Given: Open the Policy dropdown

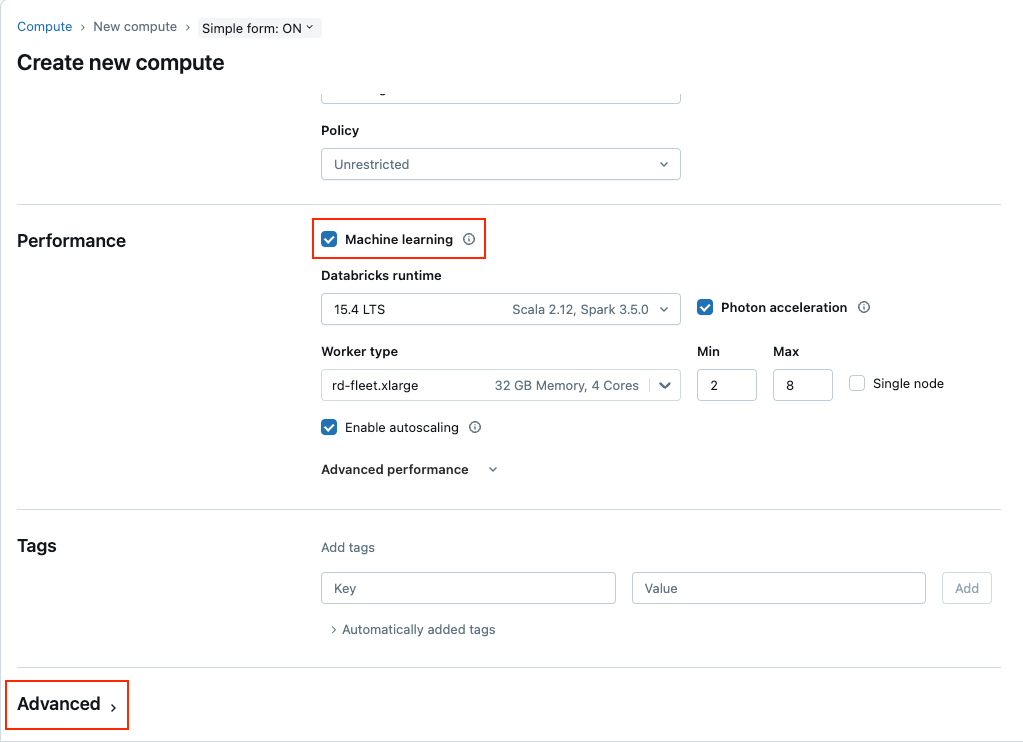Looking at the screenshot, I should tap(500, 164).
